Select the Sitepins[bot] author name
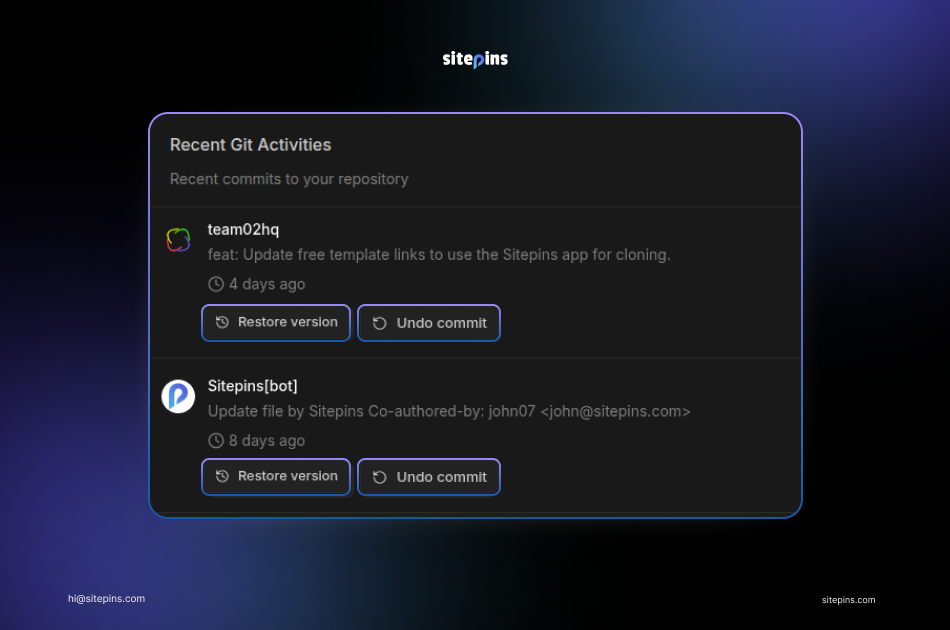 [252, 386]
